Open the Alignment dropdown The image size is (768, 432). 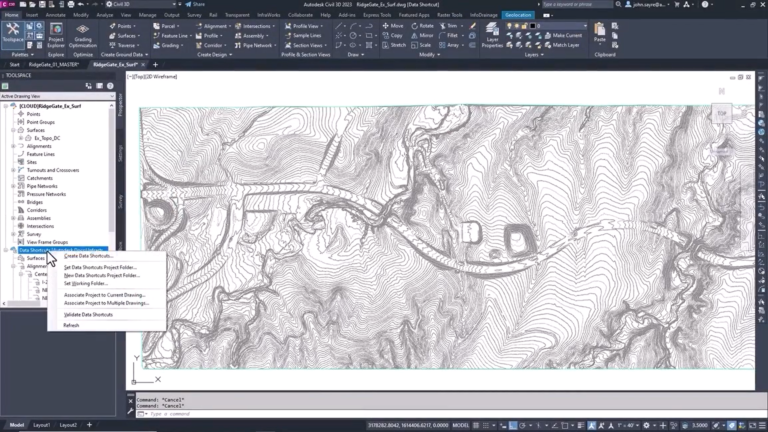click(x=213, y=26)
